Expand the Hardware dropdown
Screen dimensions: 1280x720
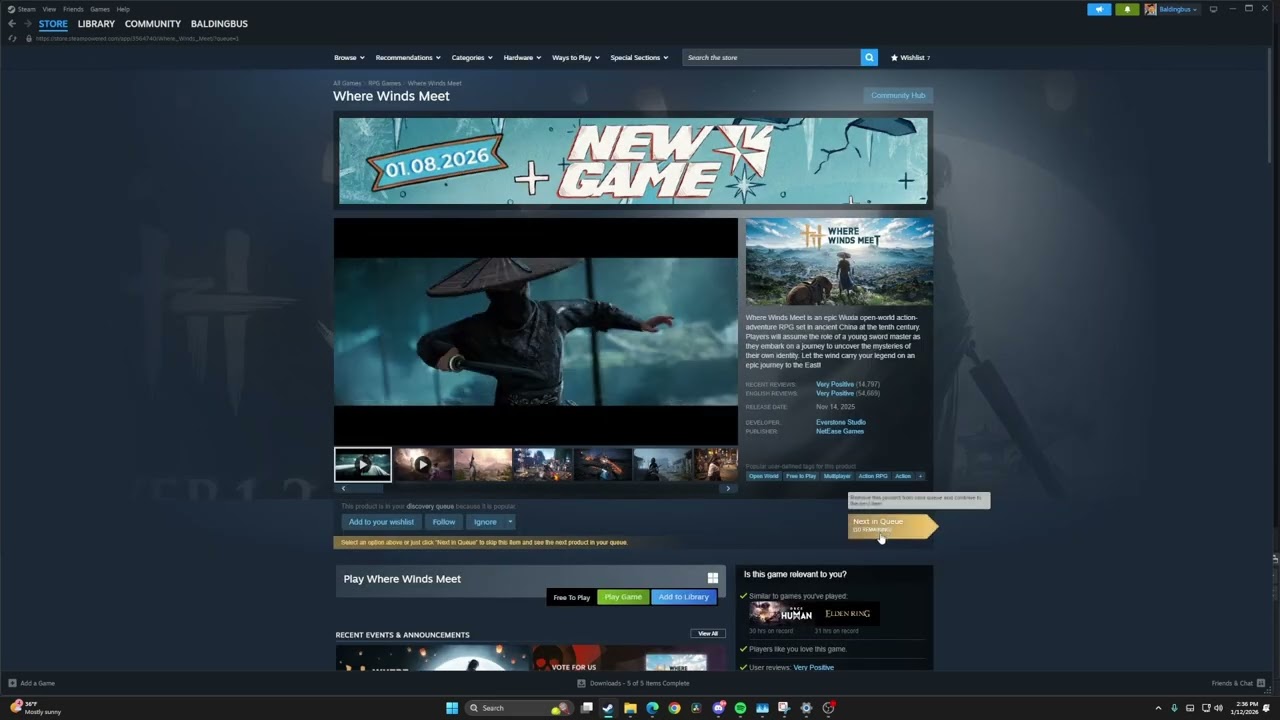click(x=522, y=57)
